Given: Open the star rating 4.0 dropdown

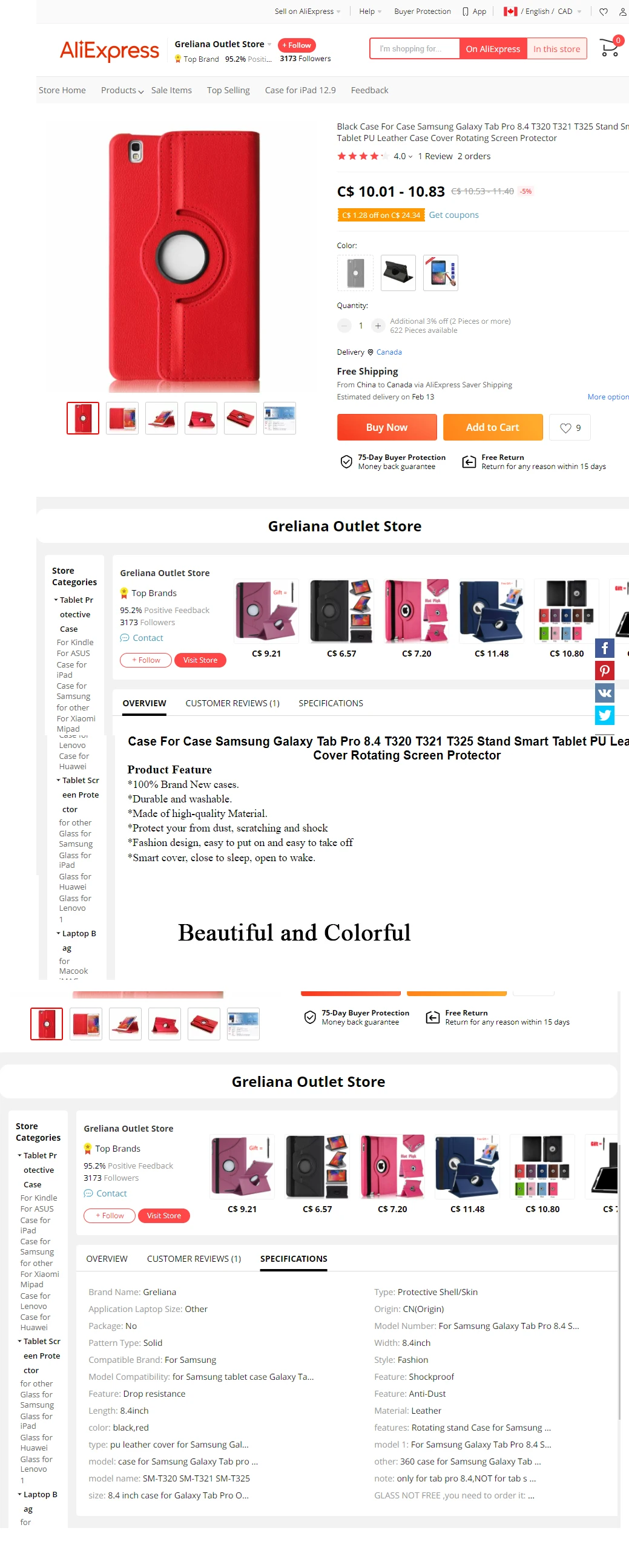Looking at the screenshot, I should click(410, 156).
